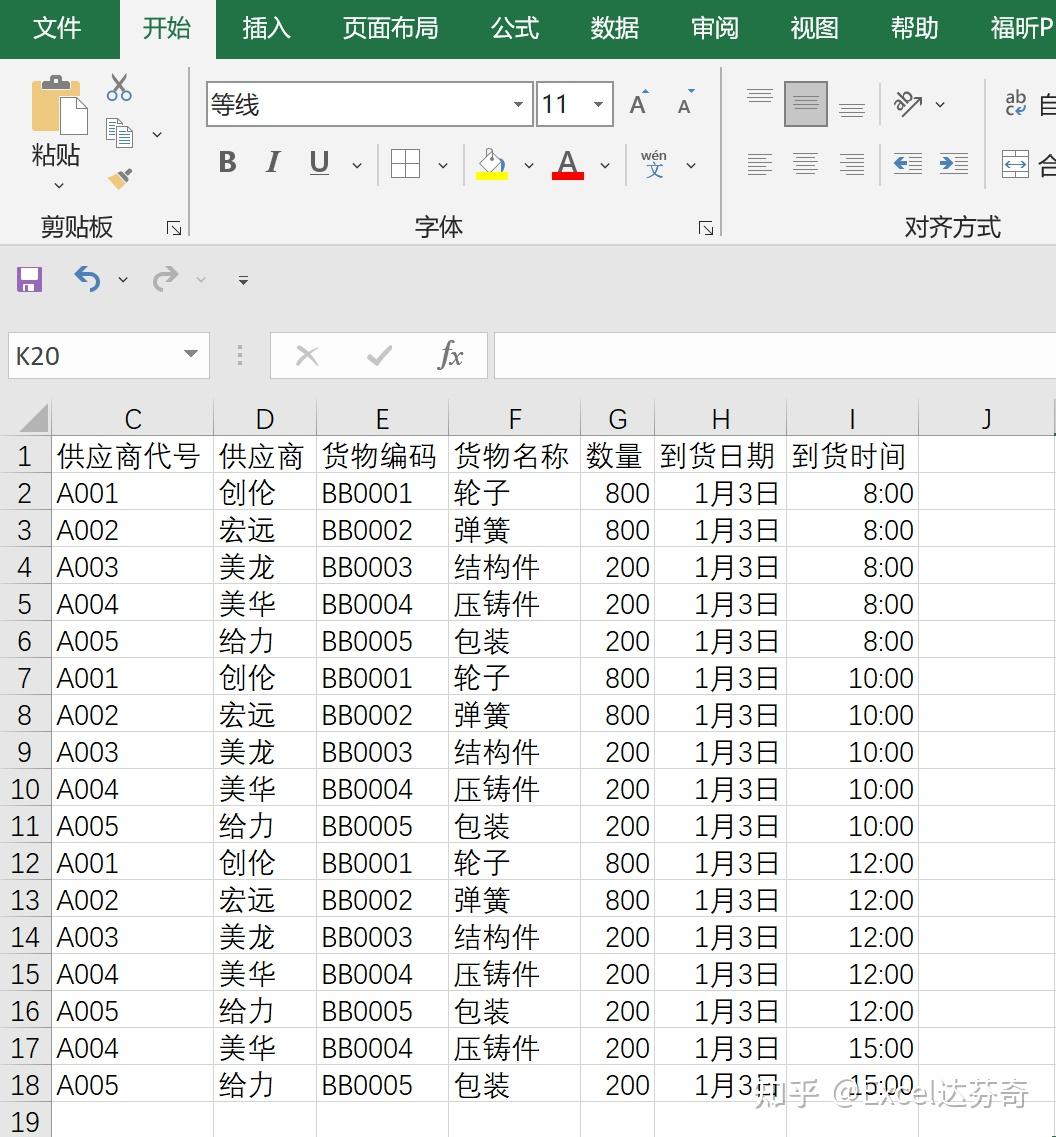Toggle italic formatting
The image size is (1056, 1137).
pos(272,163)
